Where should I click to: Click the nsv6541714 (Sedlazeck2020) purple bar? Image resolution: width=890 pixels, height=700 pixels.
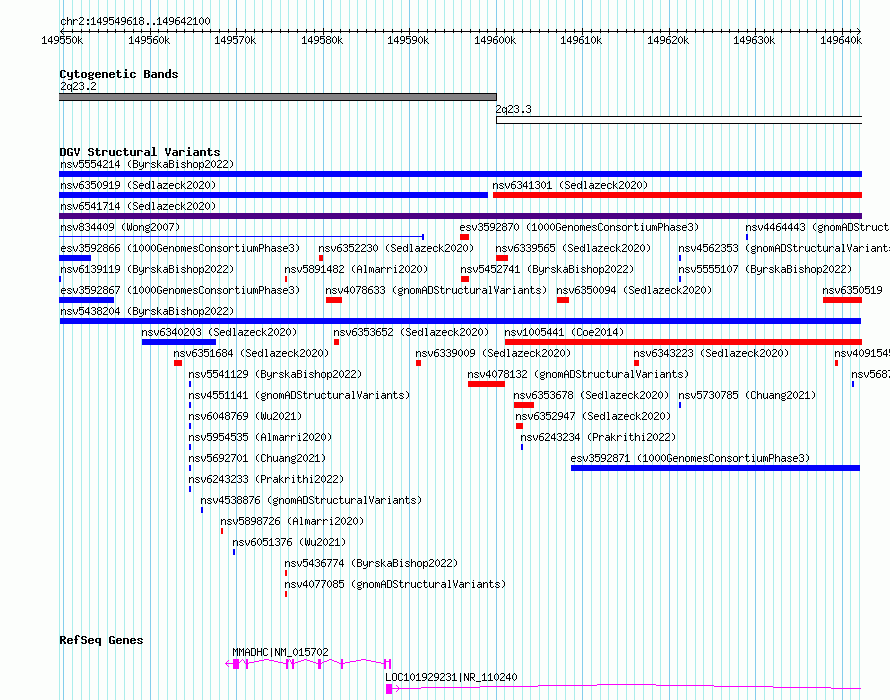pyautogui.click(x=460, y=216)
